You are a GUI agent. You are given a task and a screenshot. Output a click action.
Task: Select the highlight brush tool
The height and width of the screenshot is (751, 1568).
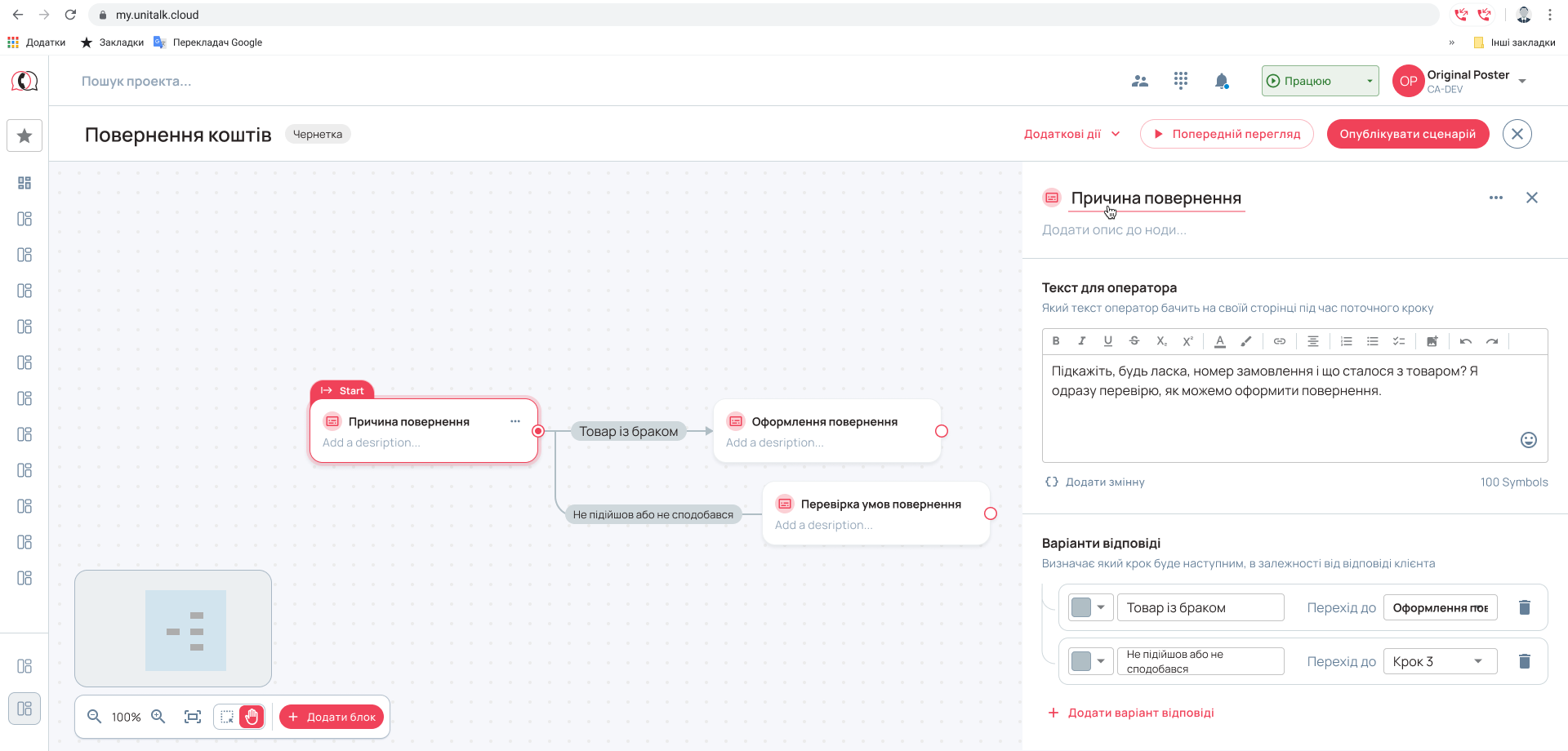(1246, 341)
